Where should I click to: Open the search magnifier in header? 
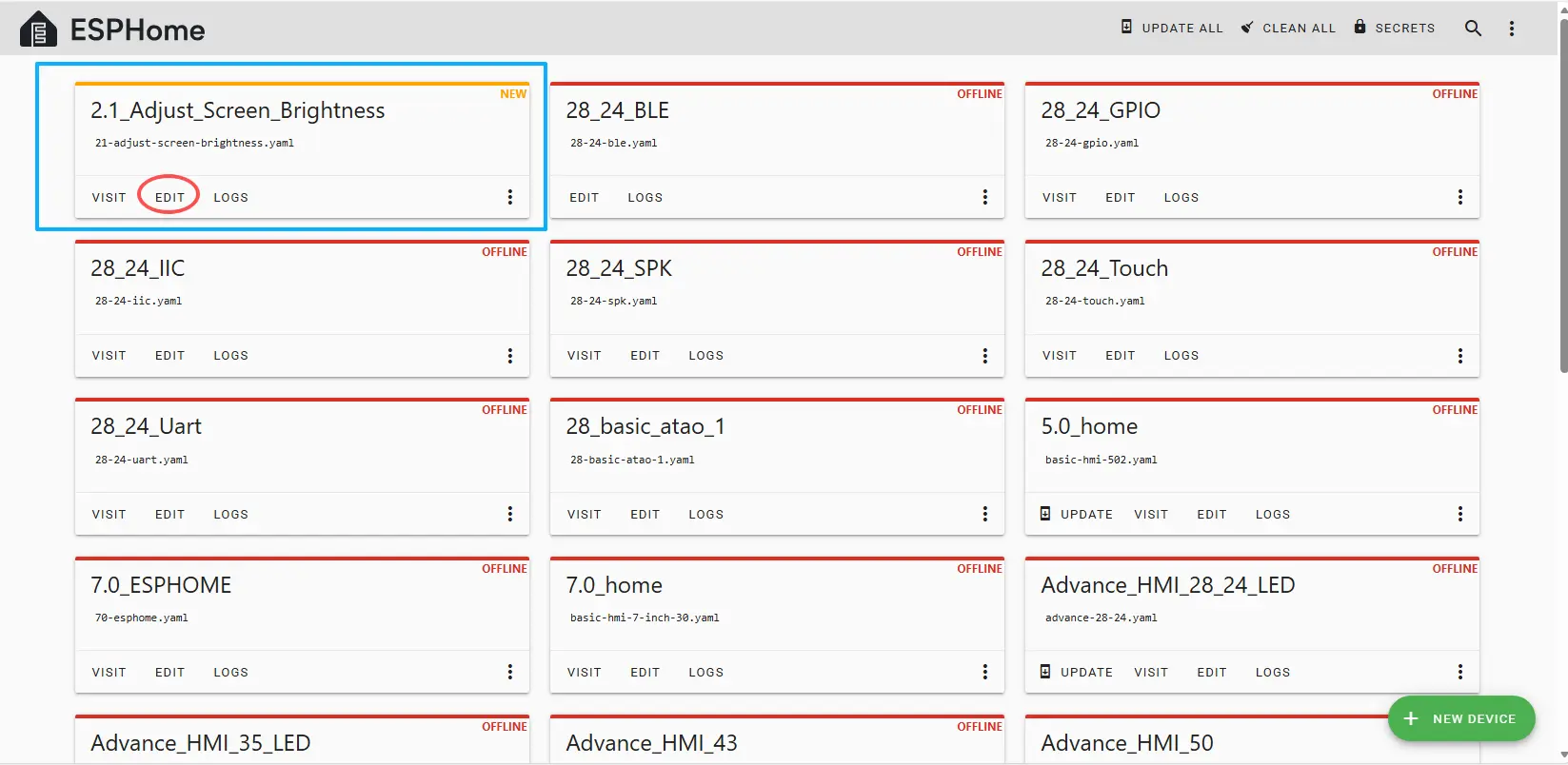[1473, 29]
